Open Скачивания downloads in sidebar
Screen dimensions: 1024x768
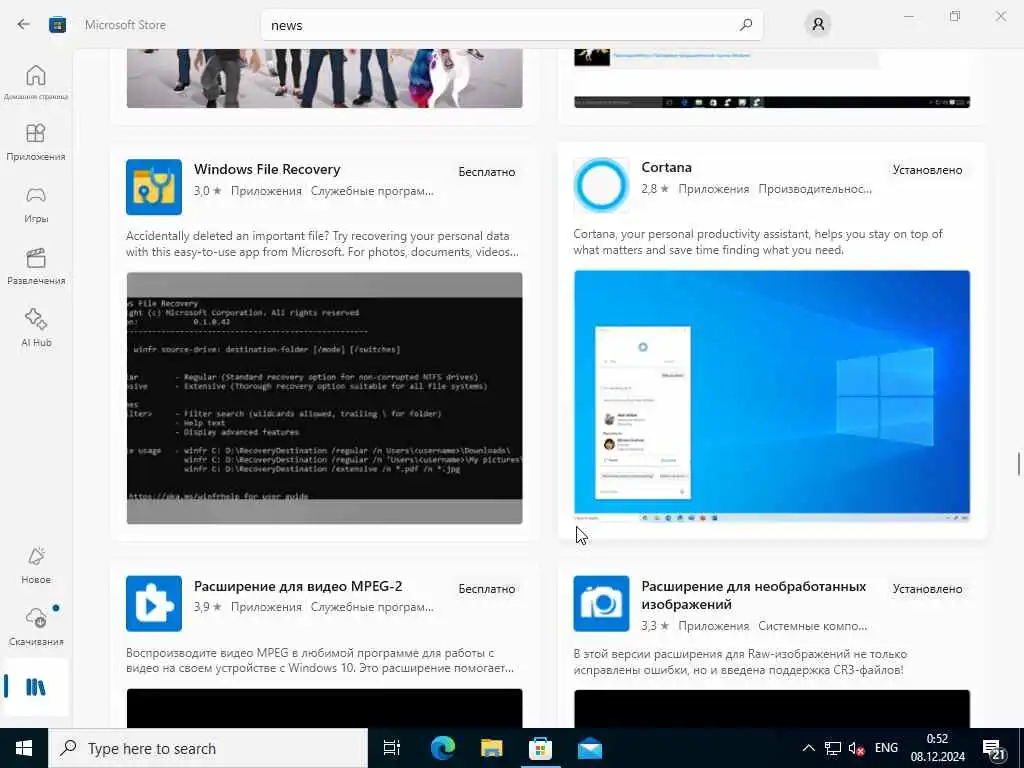36,627
